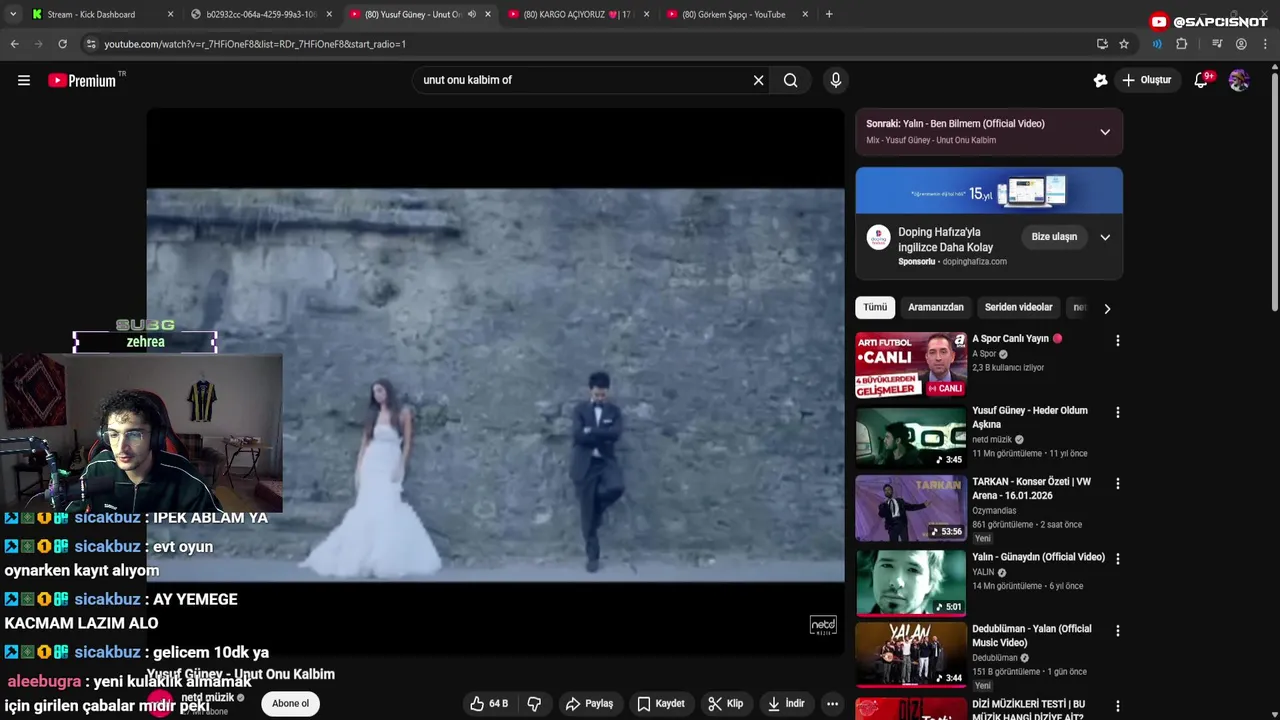Subscribe using Abone ol button
This screenshot has height=720, width=1280.
click(x=291, y=703)
